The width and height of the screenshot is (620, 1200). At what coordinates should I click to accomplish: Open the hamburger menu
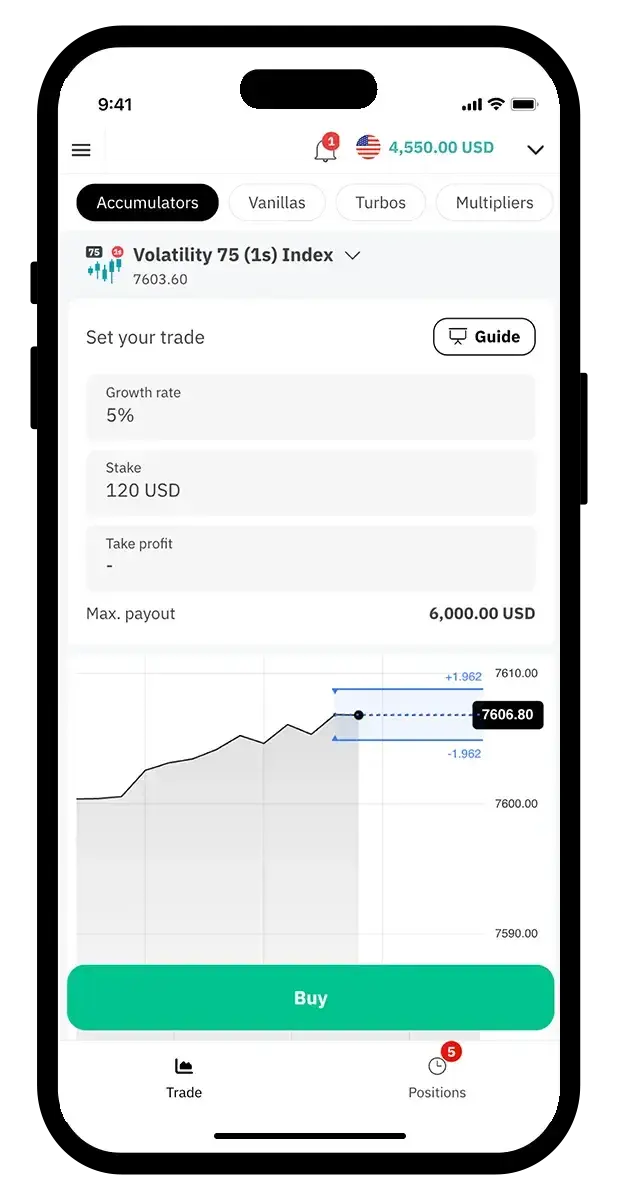point(81,150)
